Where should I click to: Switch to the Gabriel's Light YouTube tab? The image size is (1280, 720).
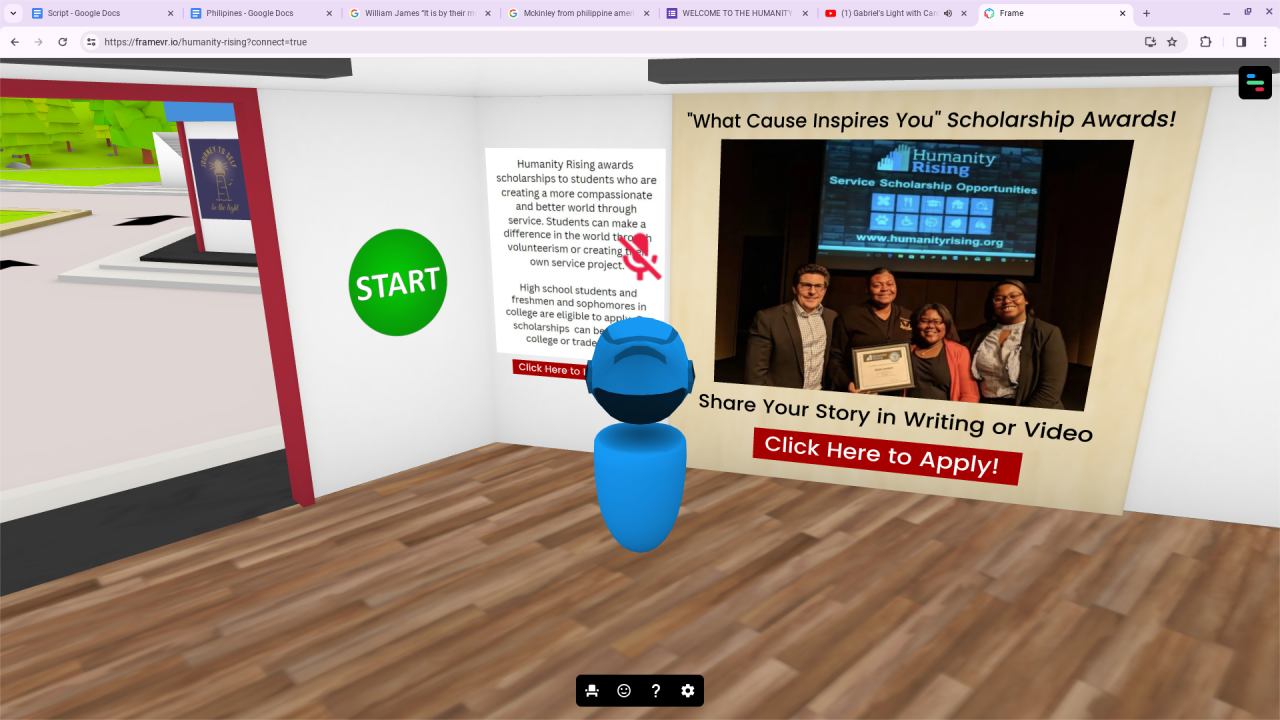[x=895, y=13]
